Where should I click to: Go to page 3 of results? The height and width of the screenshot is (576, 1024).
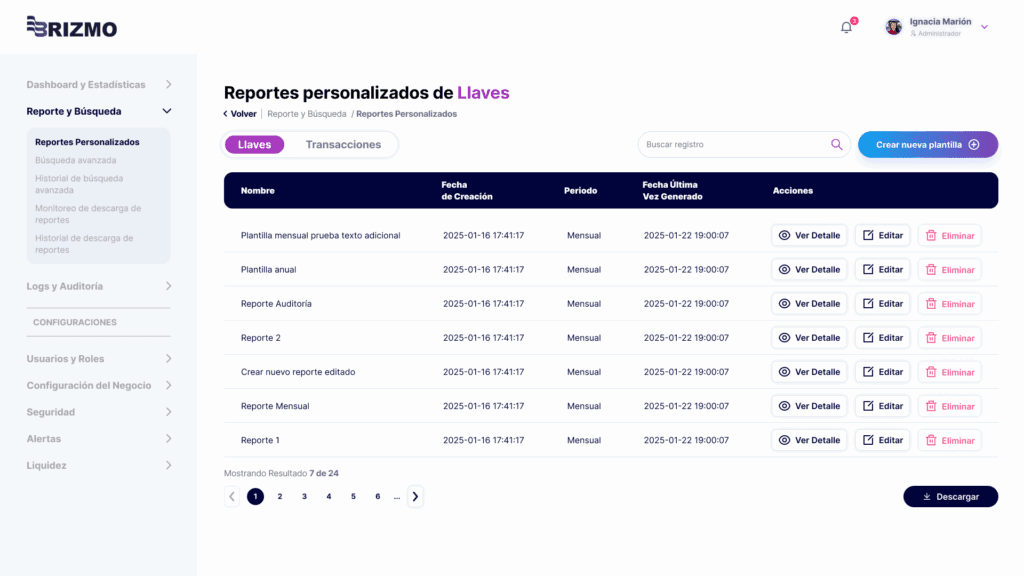pos(304,495)
